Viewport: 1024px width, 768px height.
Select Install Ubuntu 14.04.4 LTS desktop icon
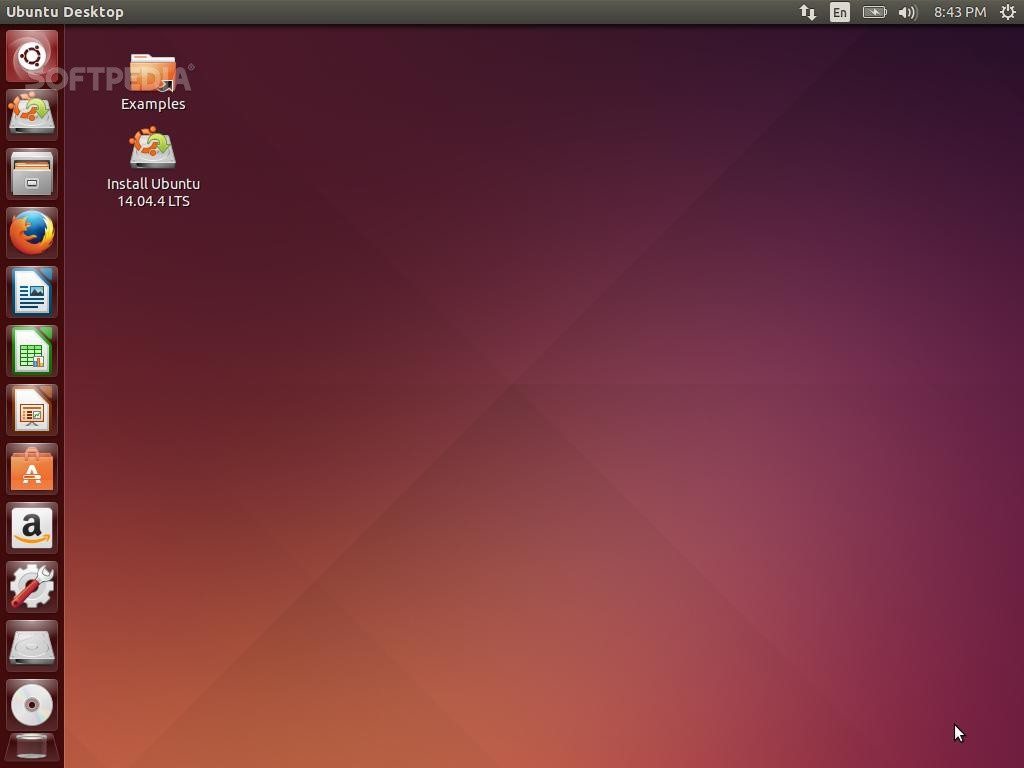tap(153, 167)
